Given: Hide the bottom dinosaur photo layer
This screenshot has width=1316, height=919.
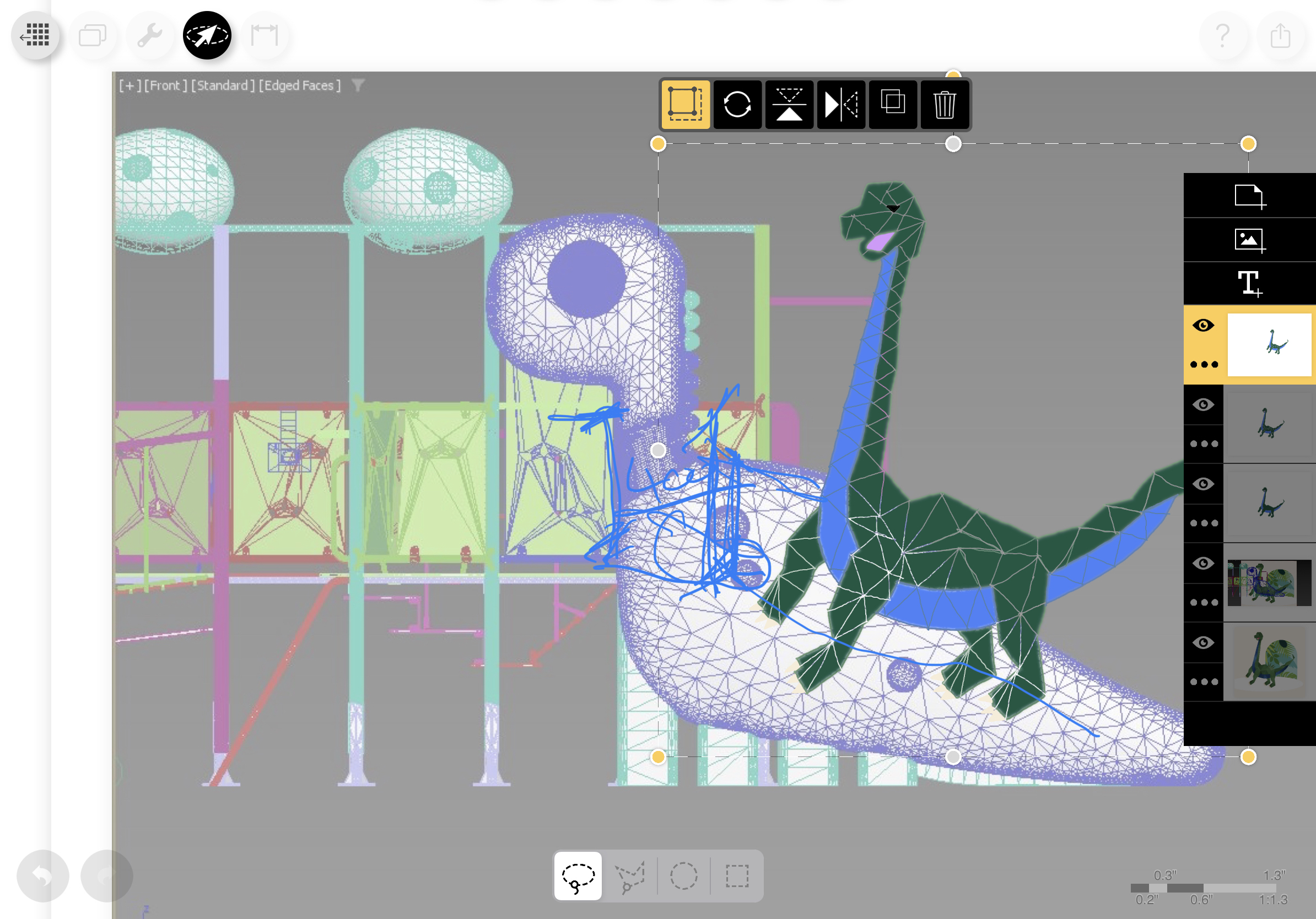Looking at the screenshot, I should click(x=1203, y=643).
